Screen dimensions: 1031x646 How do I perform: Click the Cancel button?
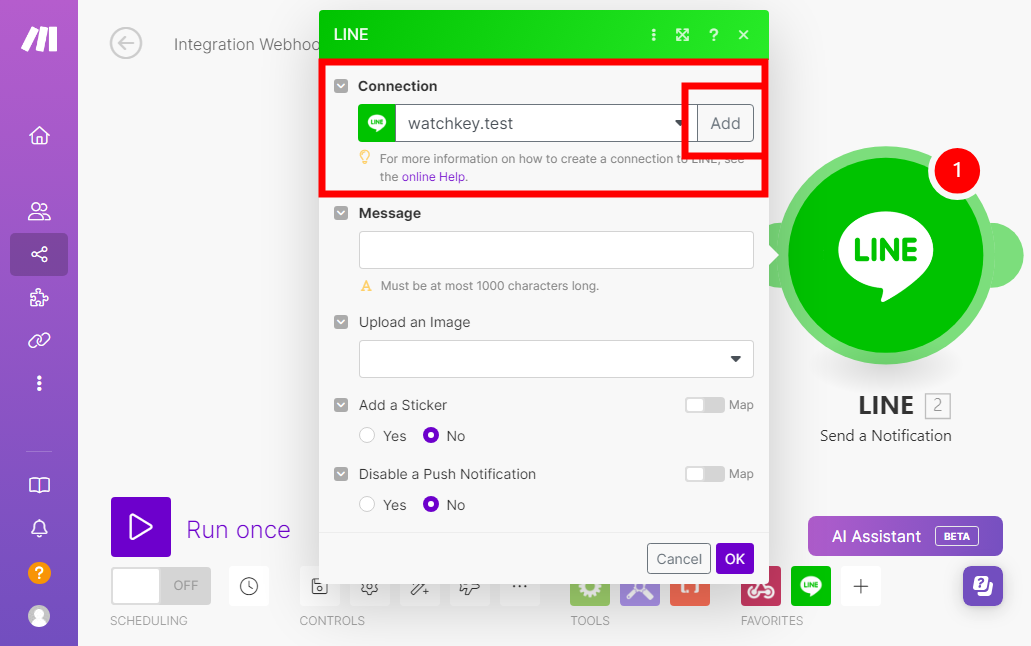(x=679, y=559)
